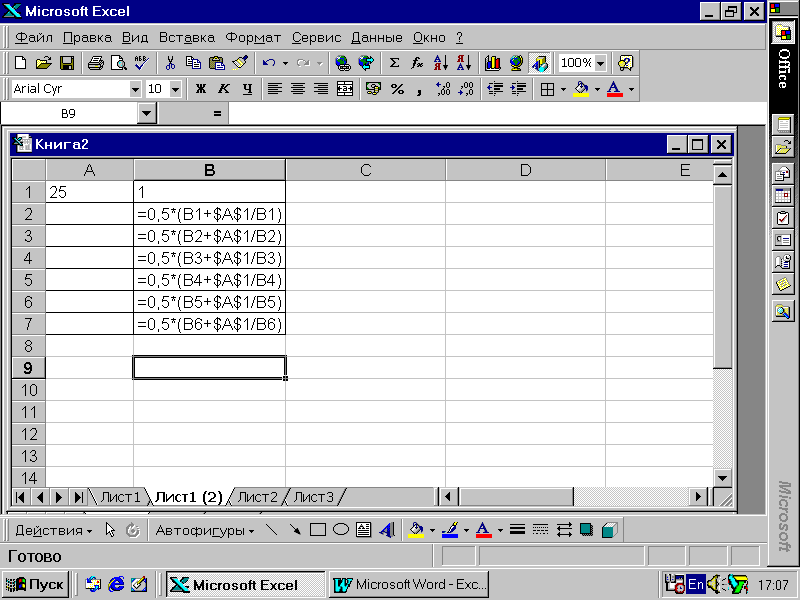Click the Open file folder icon

coord(44,63)
